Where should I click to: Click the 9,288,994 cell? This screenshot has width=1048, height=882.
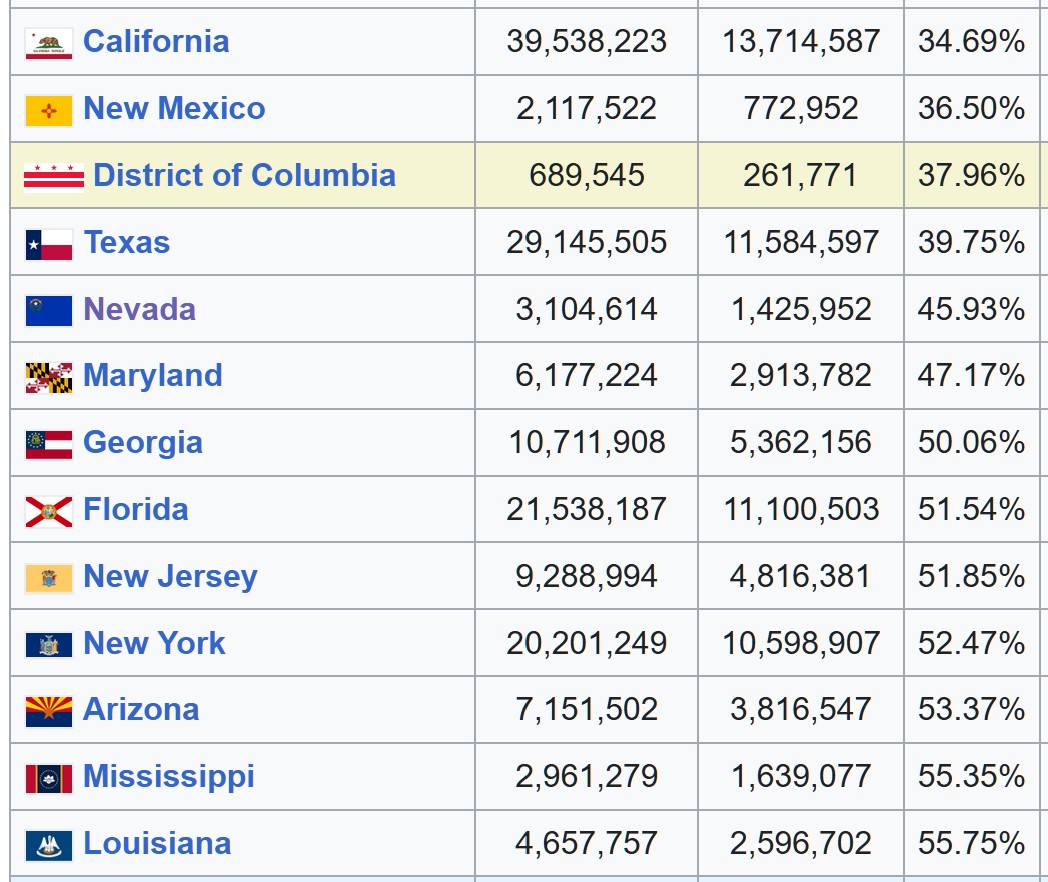(x=586, y=576)
